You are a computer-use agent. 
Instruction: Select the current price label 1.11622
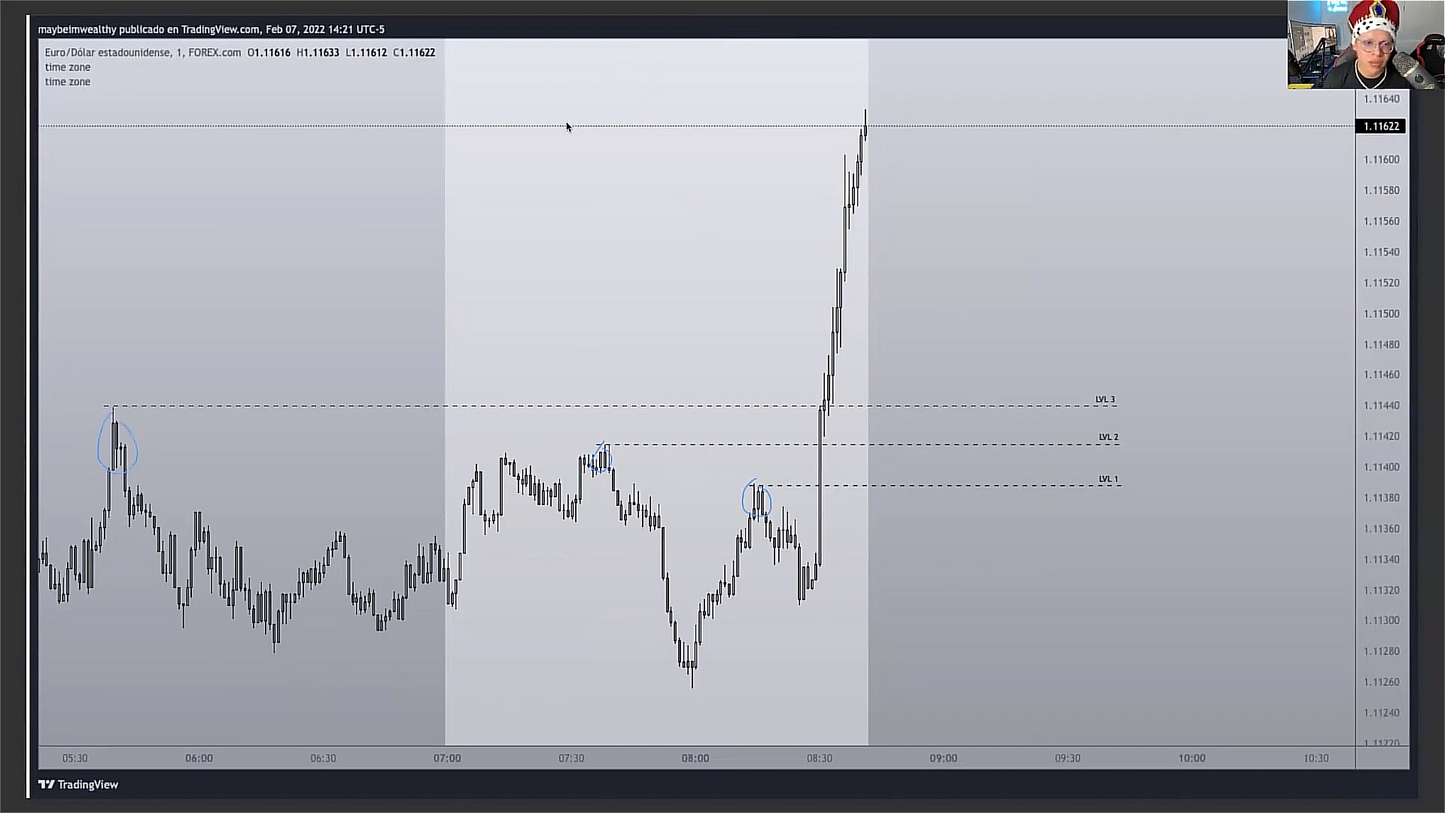pyautogui.click(x=1379, y=126)
